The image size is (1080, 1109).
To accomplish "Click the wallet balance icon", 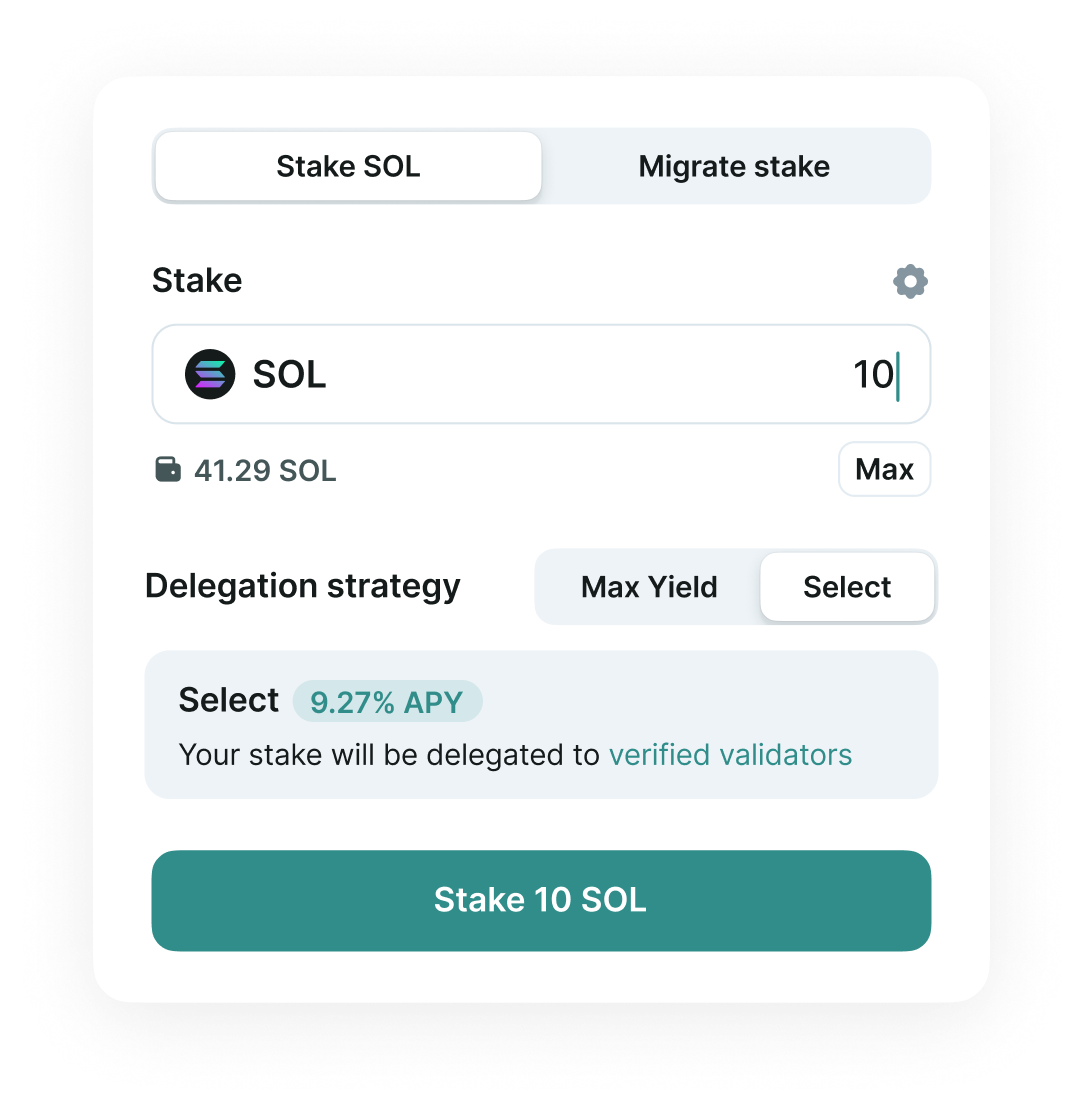I will 168,469.
